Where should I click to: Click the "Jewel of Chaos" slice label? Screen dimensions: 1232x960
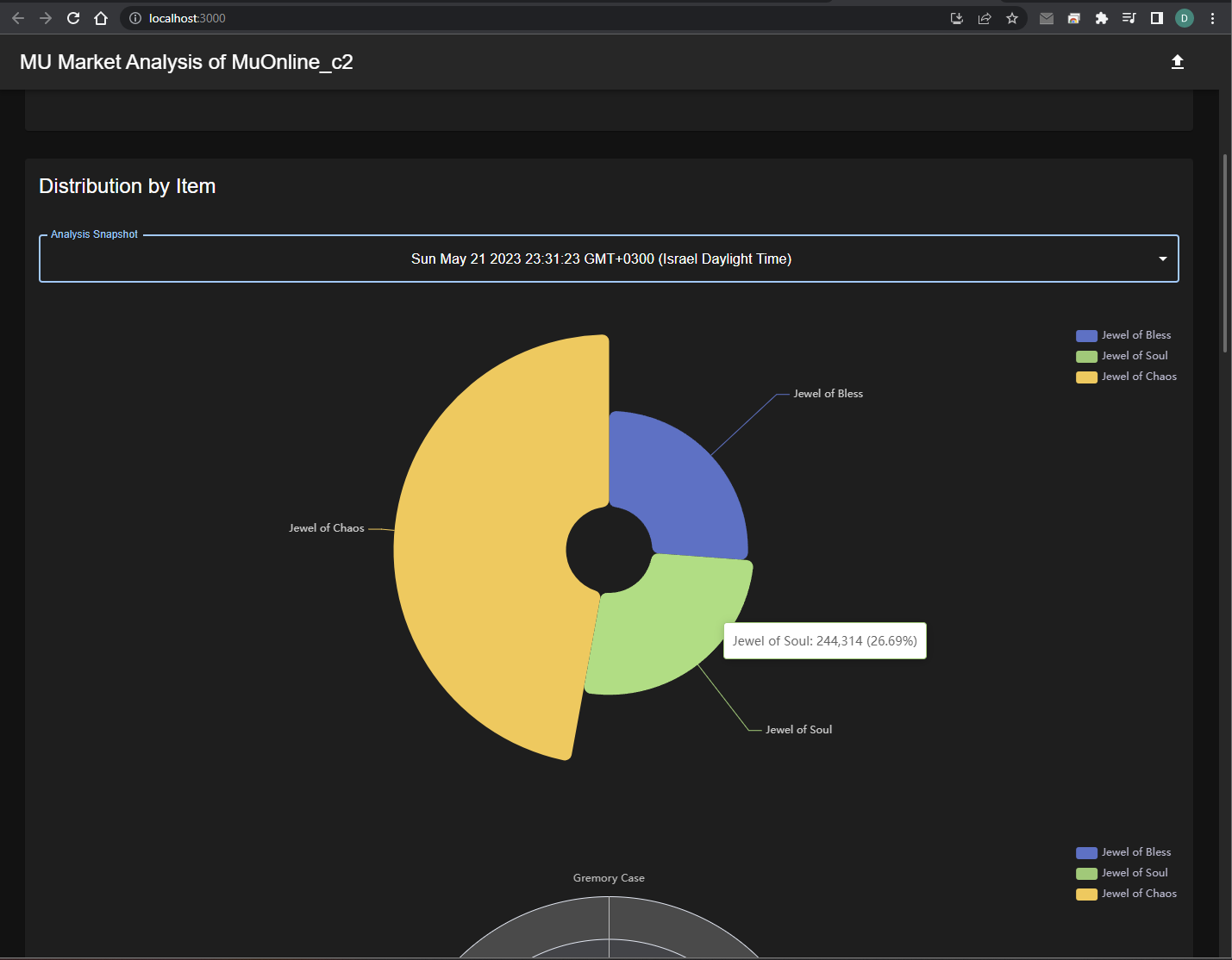tap(327, 528)
